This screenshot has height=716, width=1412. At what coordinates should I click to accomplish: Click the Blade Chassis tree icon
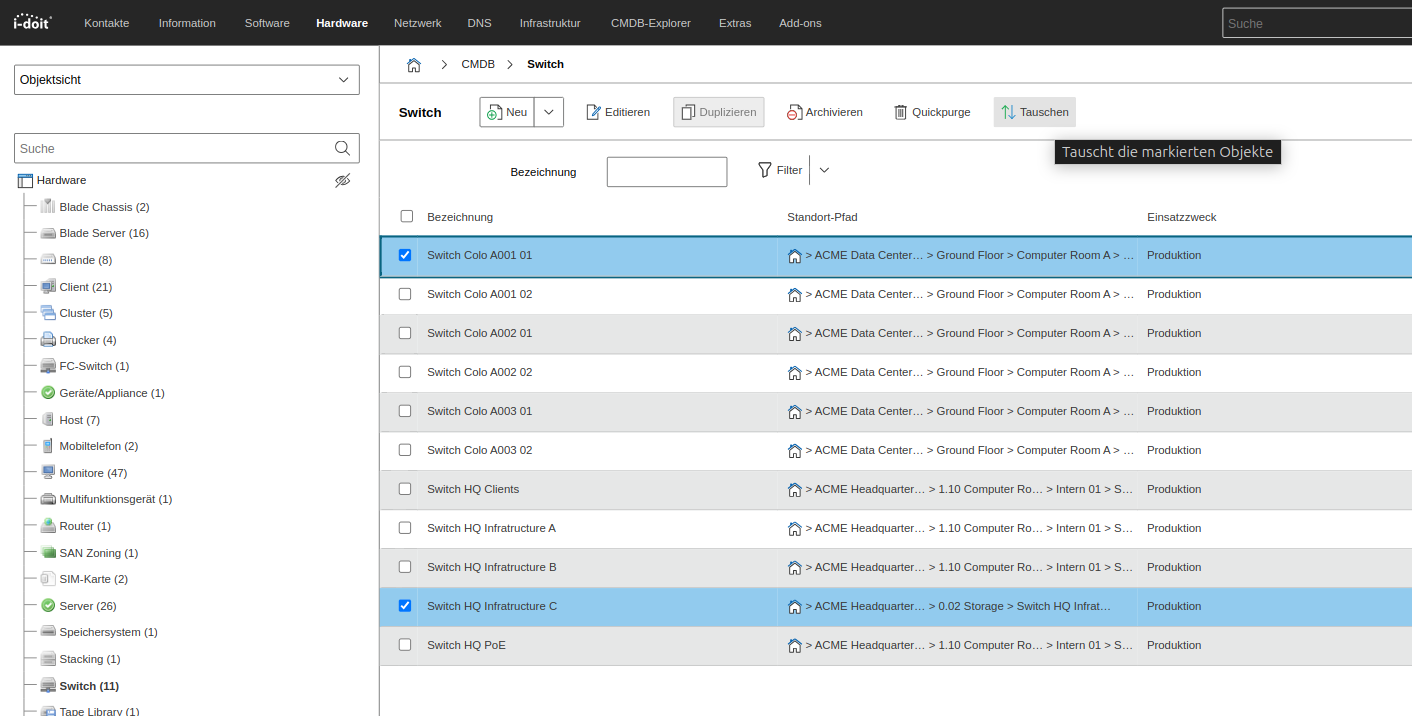(48, 207)
